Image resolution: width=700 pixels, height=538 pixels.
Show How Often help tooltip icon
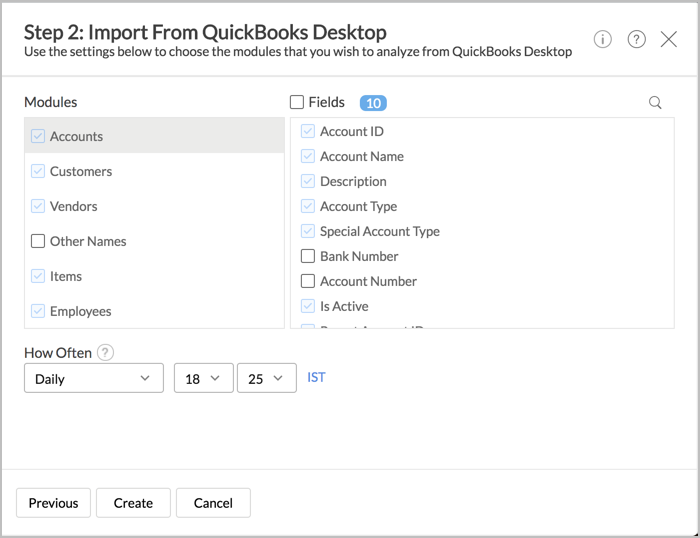coord(105,353)
